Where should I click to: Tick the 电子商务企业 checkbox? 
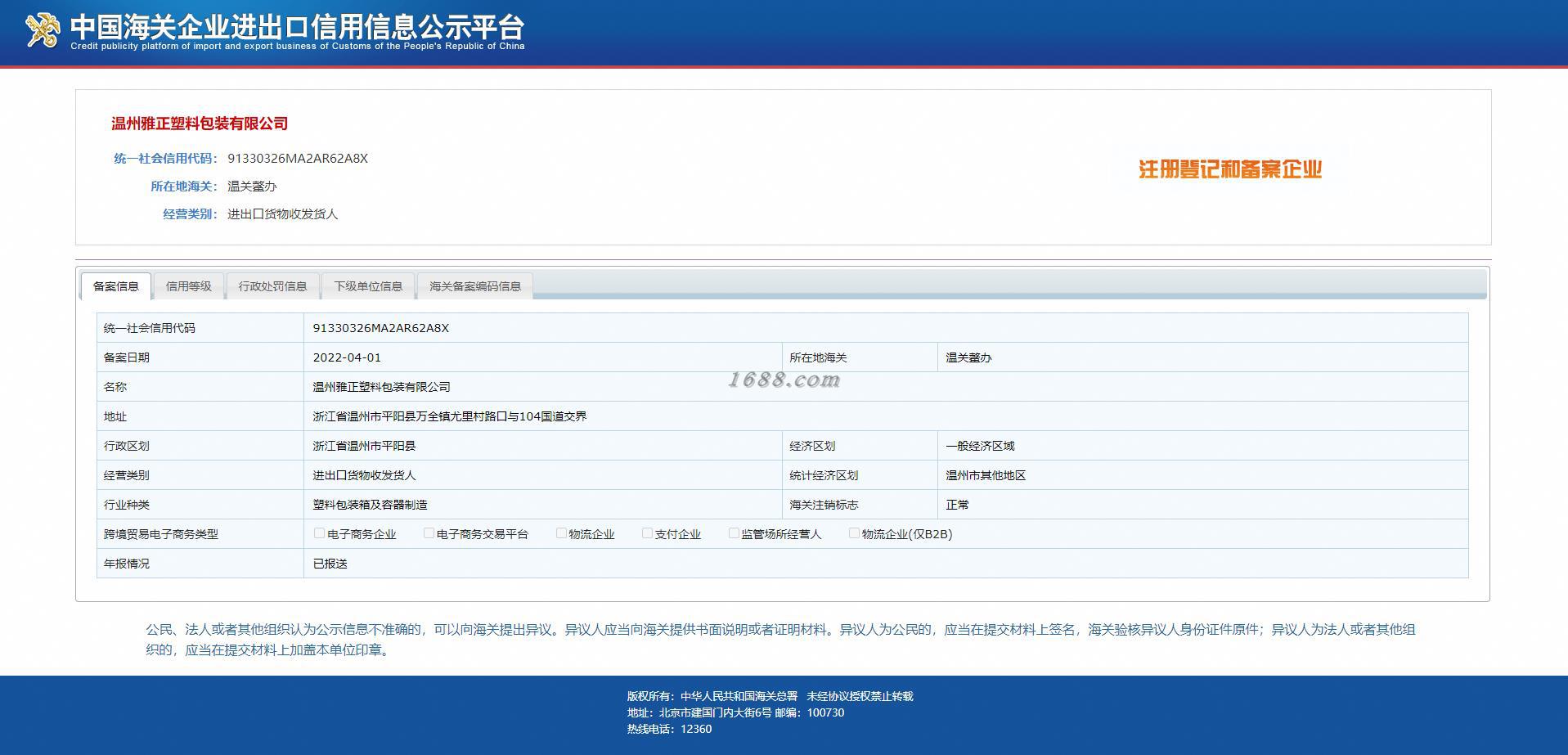[320, 533]
